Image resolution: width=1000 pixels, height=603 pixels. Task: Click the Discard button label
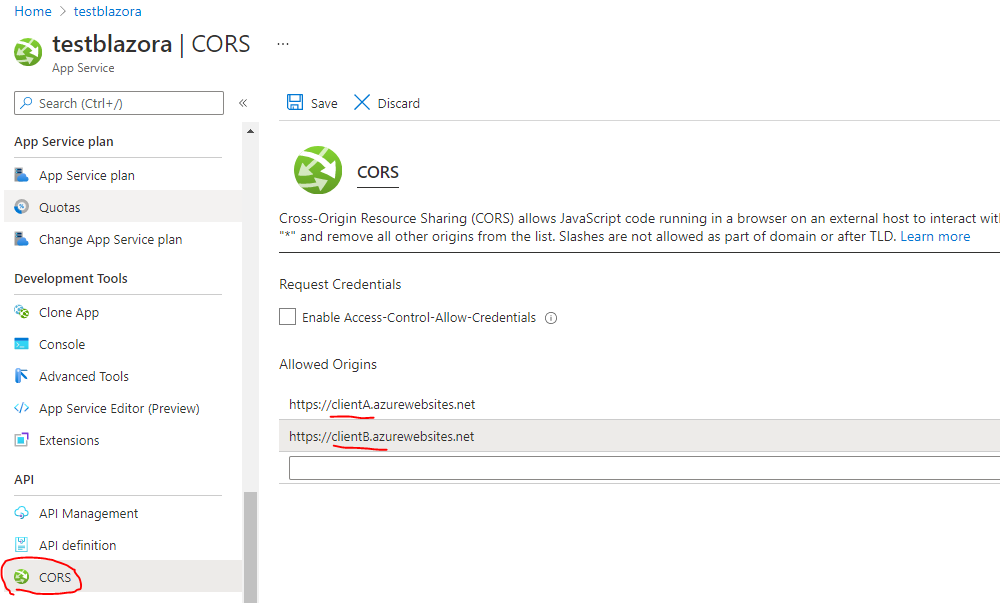[x=399, y=103]
